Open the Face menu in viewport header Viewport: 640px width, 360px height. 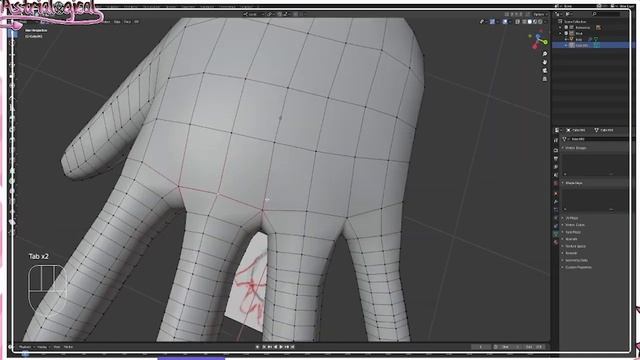pyautogui.click(x=127, y=22)
